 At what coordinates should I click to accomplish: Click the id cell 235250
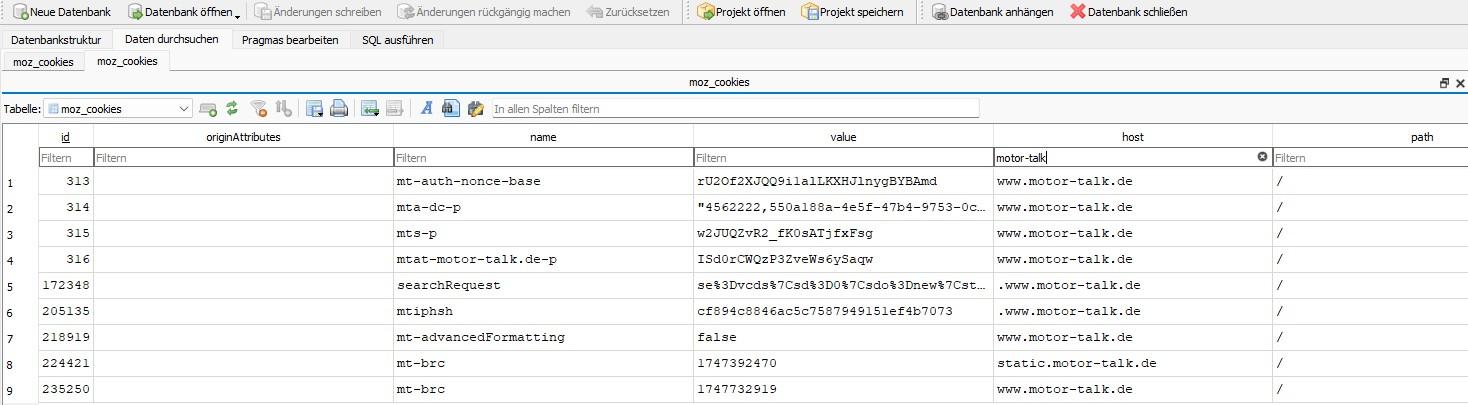(x=65, y=390)
